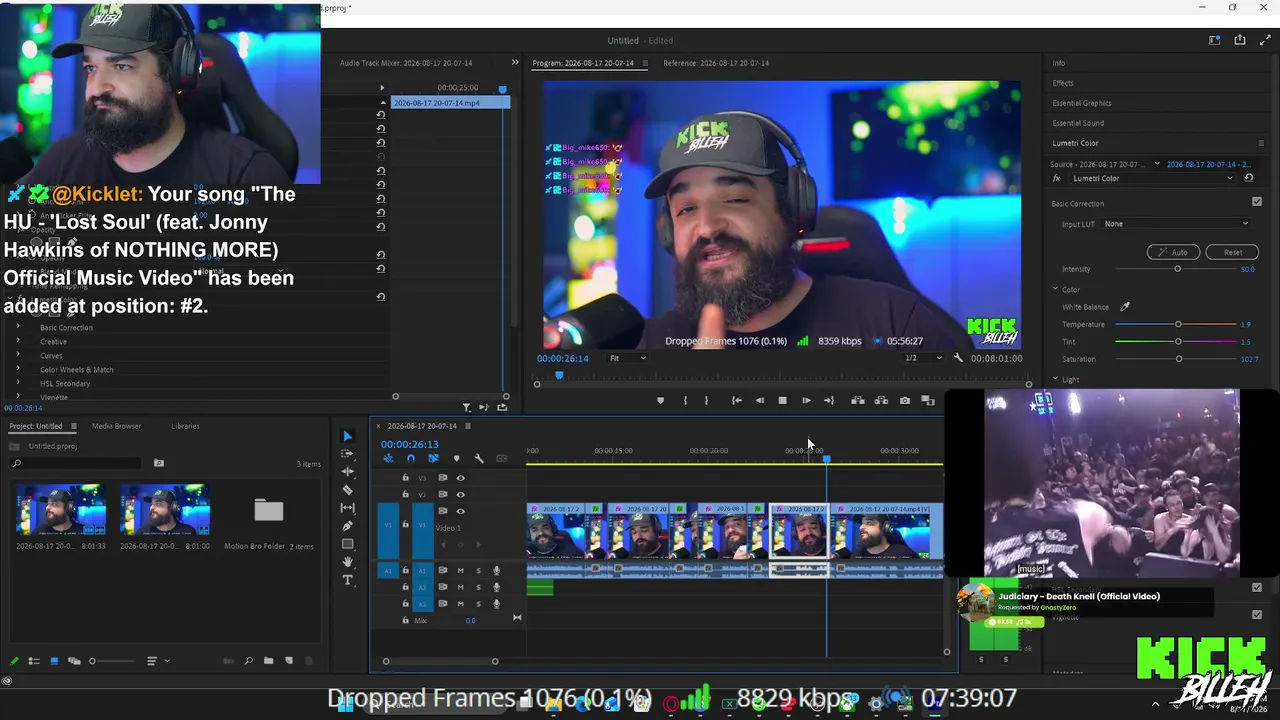Open Timeline Display Settings wrench
The width and height of the screenshot is (1280, 720).
(x=479, y=458)
